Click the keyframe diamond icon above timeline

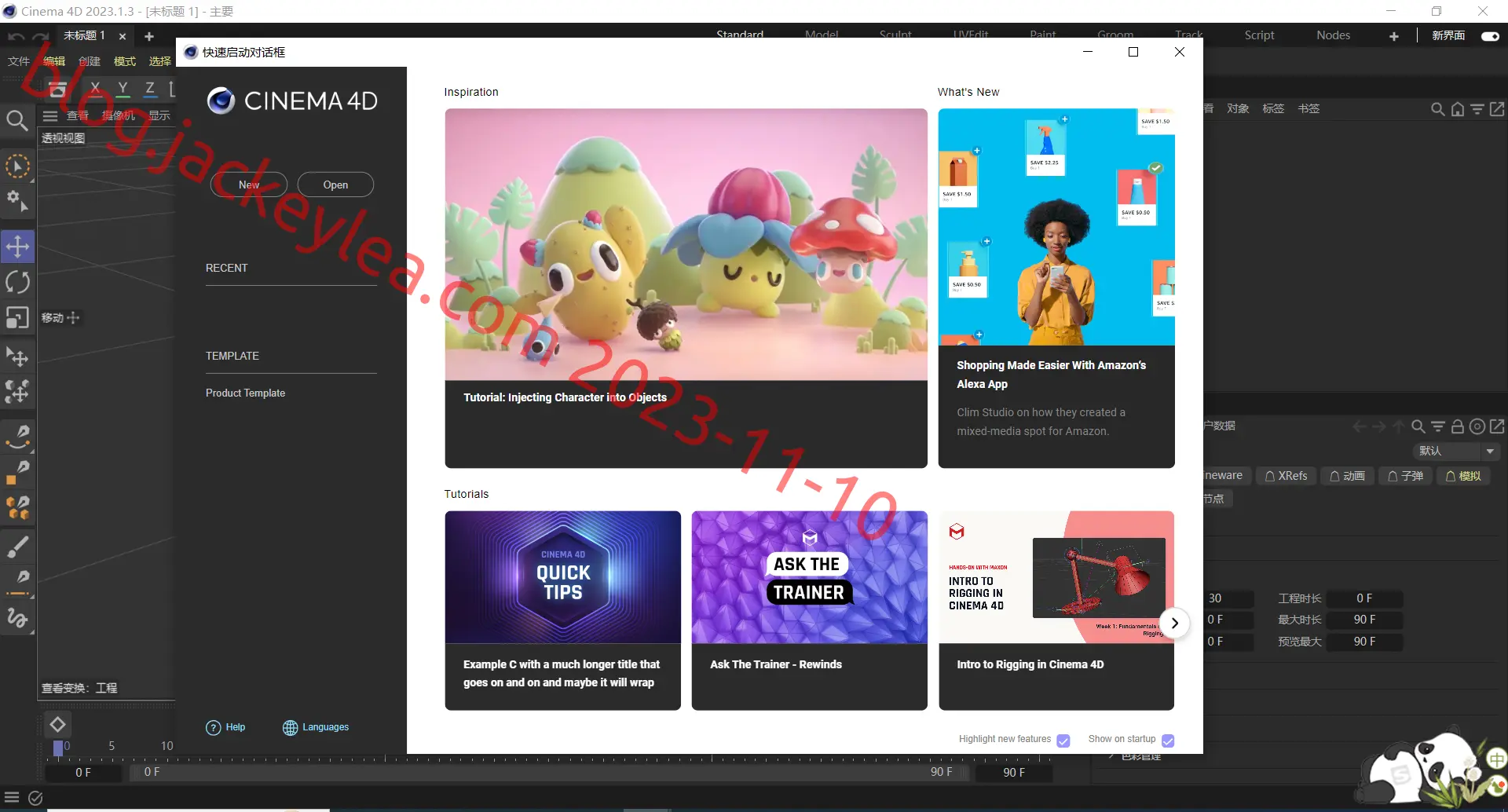pos(57,724)
